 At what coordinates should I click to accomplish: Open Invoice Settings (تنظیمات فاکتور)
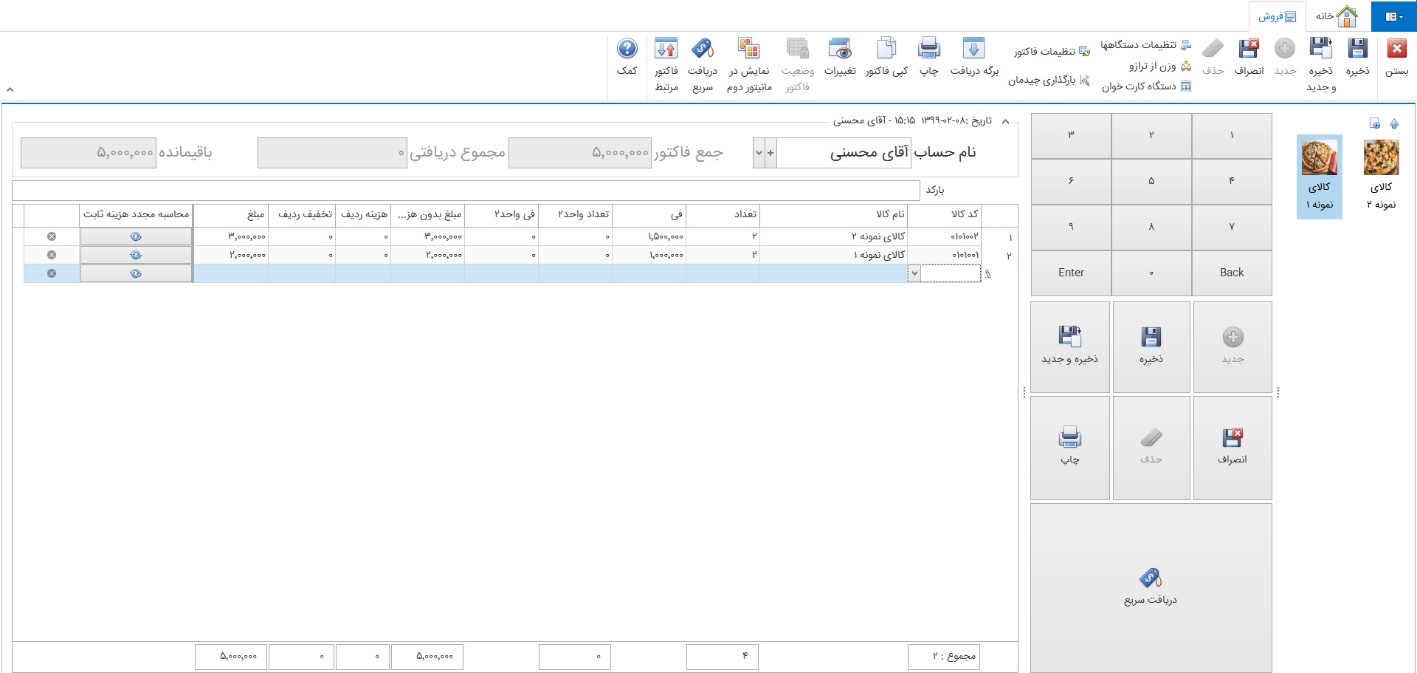tap(1049, 51)
